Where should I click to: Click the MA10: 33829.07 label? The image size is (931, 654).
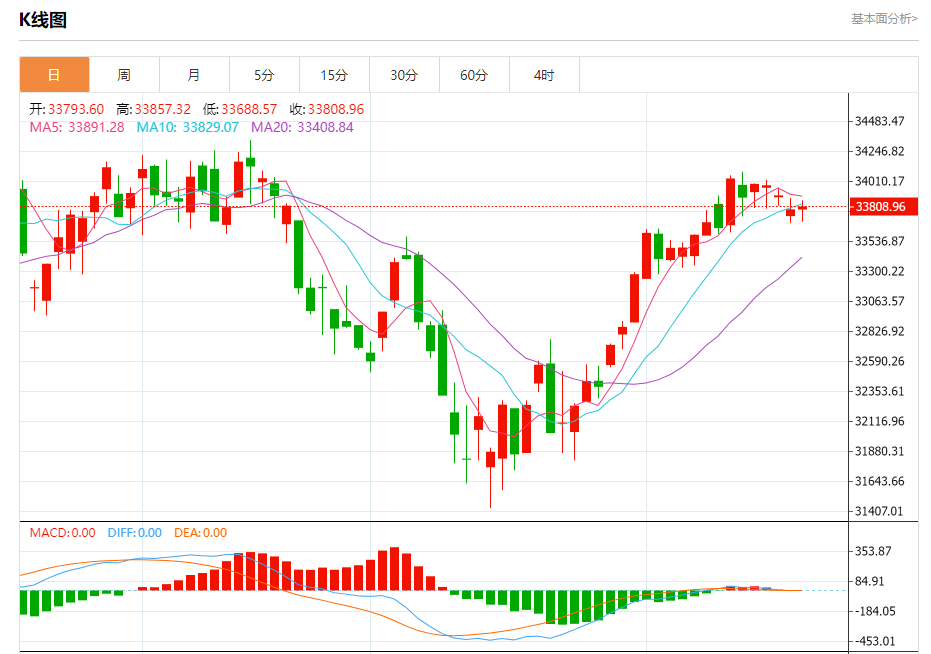click(x=188, y=127)
